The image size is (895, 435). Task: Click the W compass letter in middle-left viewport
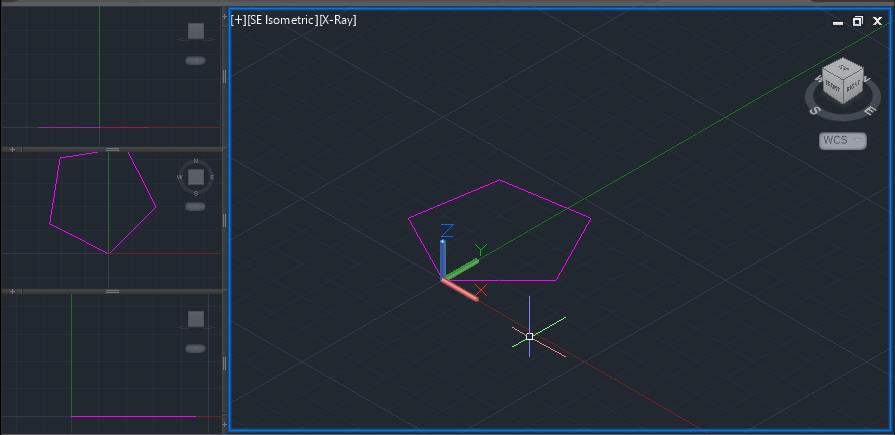coord(180,177)
